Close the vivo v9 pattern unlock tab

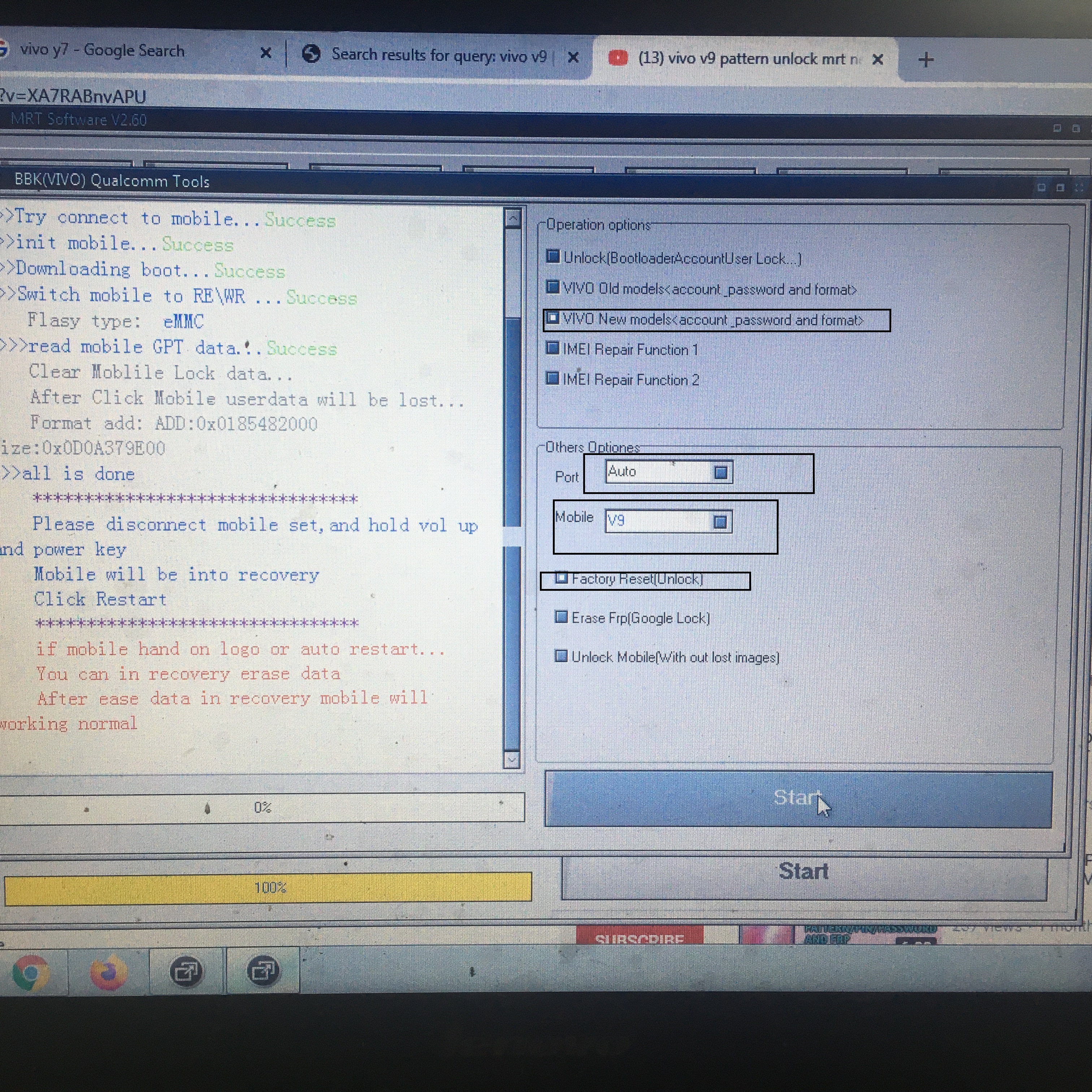click(x=878, y=59)
